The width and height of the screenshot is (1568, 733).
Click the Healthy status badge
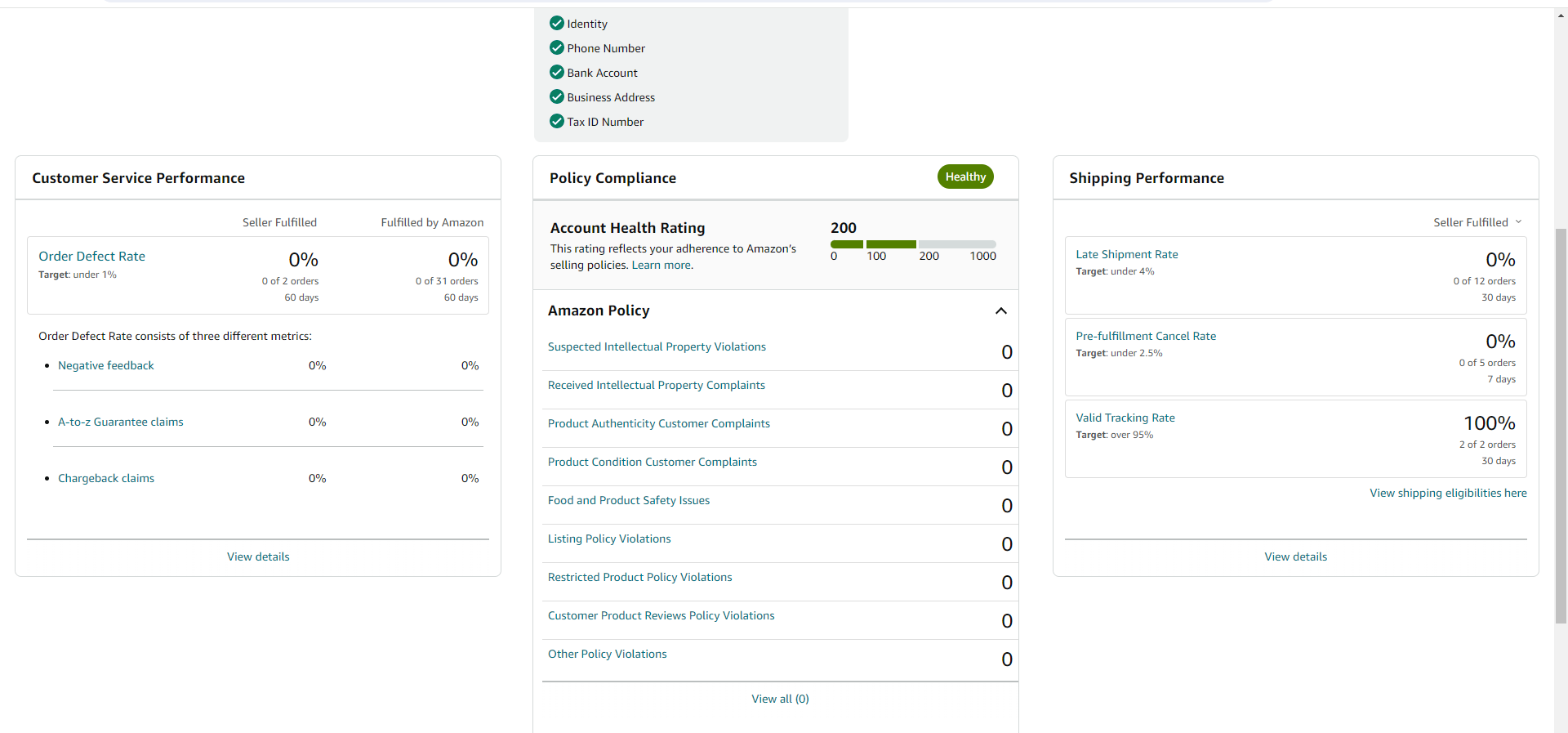coord(965,177)
